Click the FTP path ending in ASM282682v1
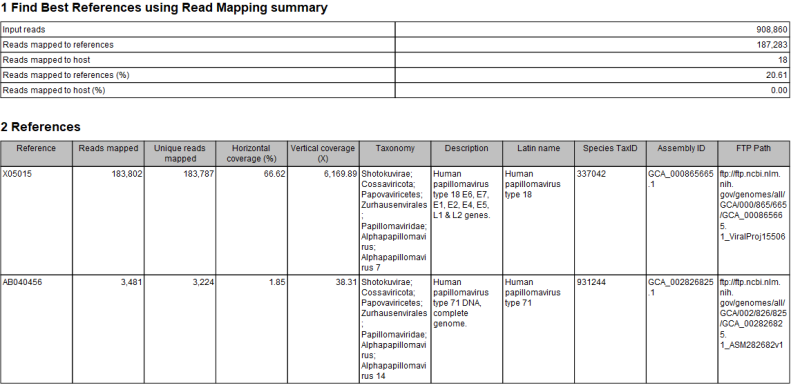Viewport: 800px width, 392px height. [752, 313]
